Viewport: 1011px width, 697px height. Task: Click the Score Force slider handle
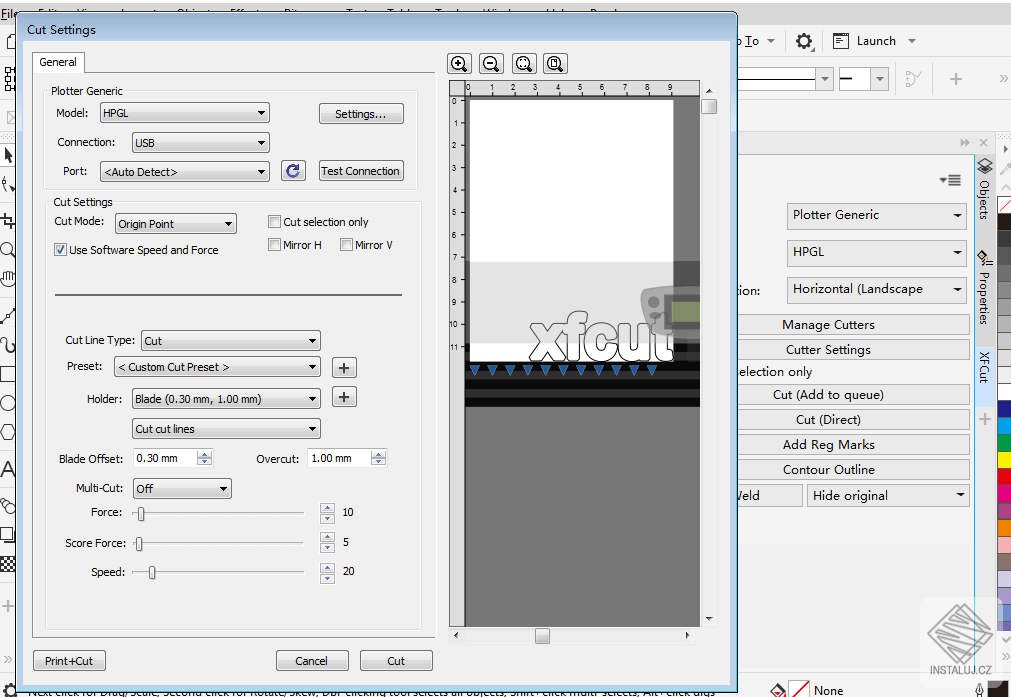[x=138, y=544]
